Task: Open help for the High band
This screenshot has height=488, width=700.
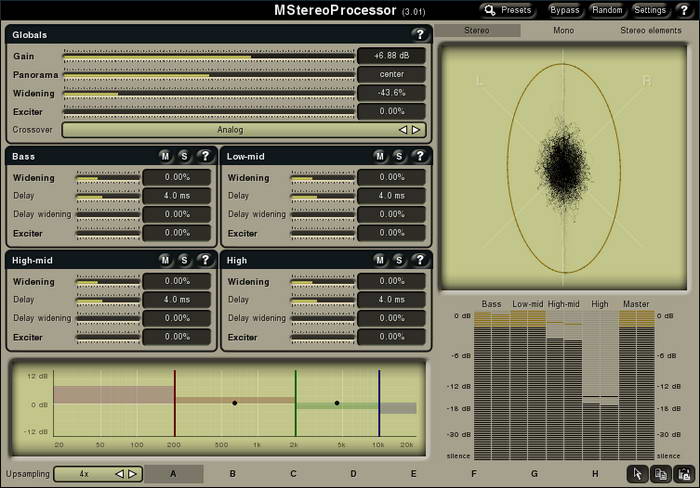Action: (419, 260)
